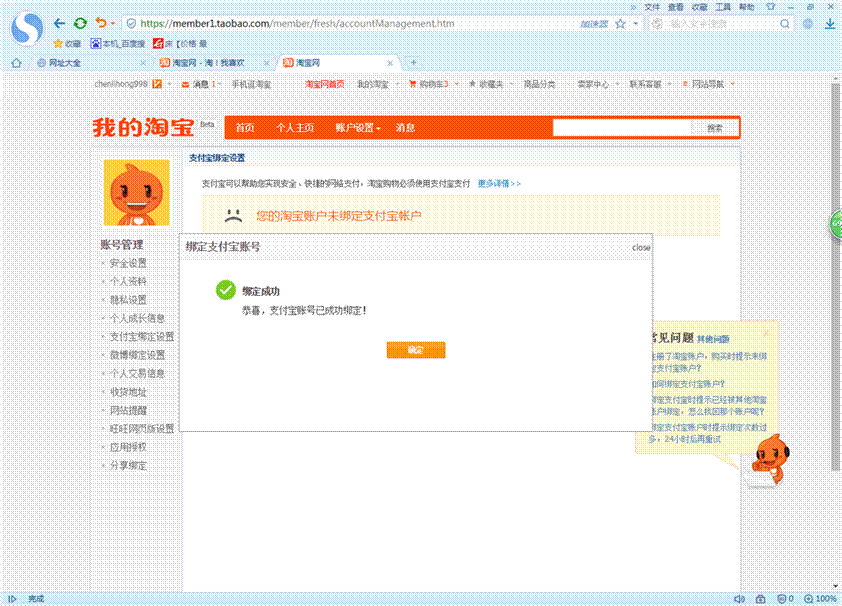The height and width of the screenshot is (606, 842).
Task: Click the orange mascot profile avatar
Action: click(136, 192)
